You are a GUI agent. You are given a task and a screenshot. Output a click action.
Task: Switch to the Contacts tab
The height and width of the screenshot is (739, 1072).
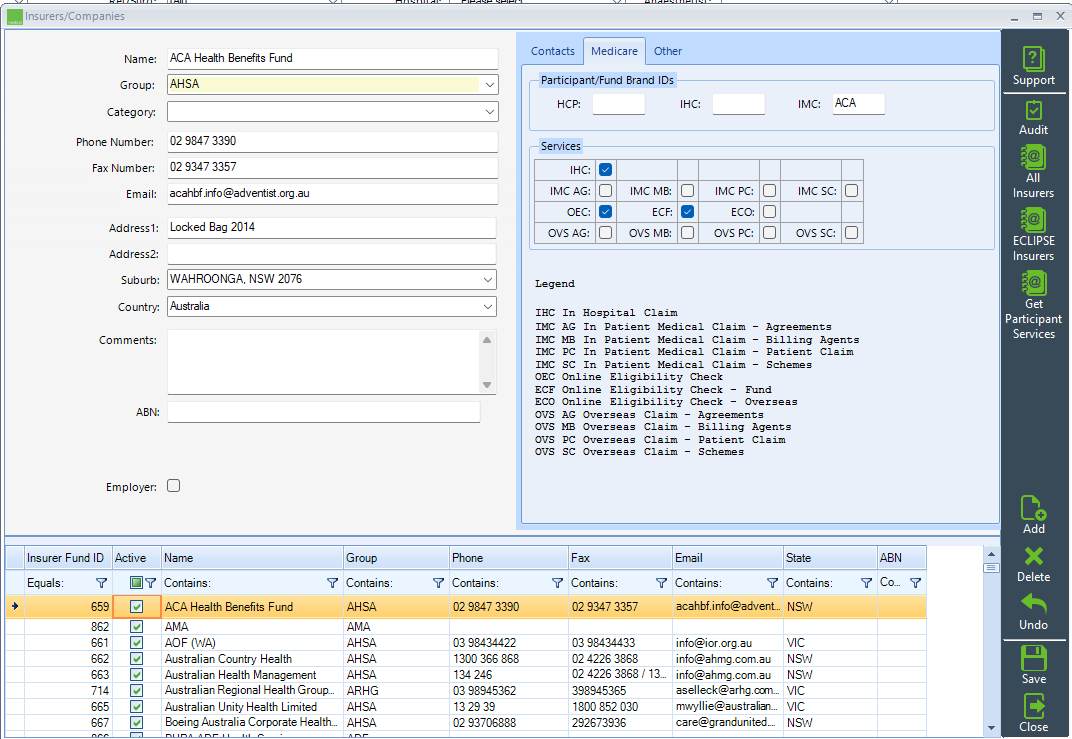552,51
